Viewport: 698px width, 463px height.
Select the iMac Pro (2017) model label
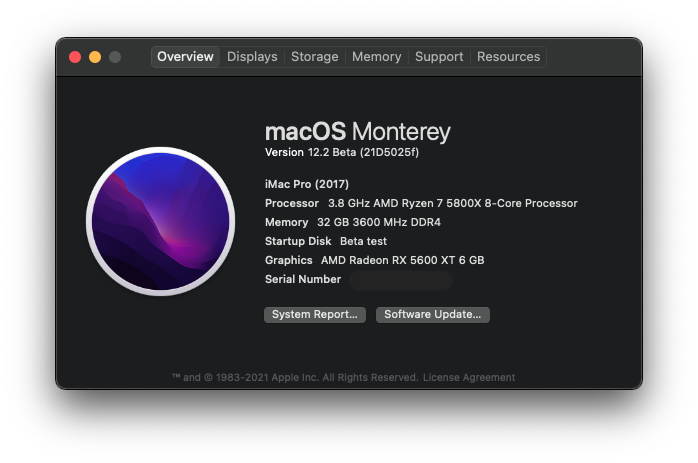pyautogui.click(x=308, y=184)
